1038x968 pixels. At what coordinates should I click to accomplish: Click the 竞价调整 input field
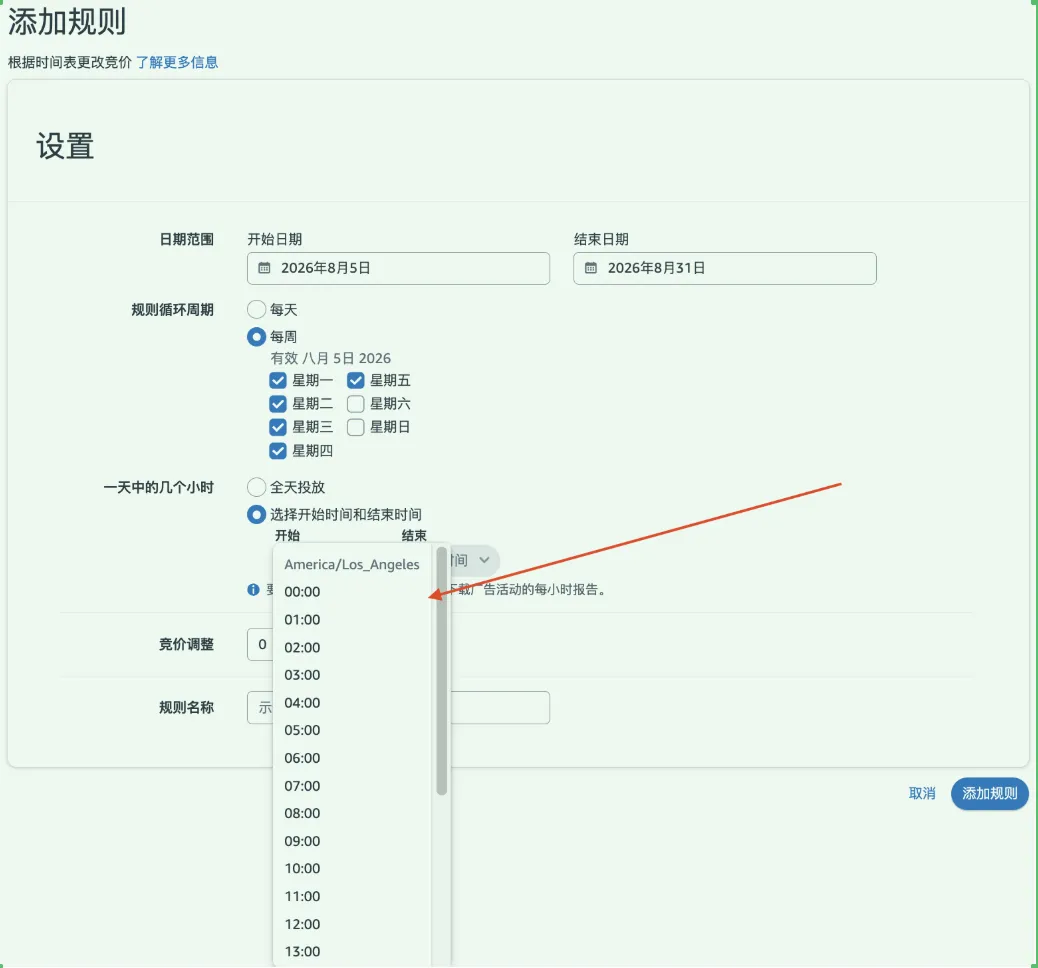260,645
